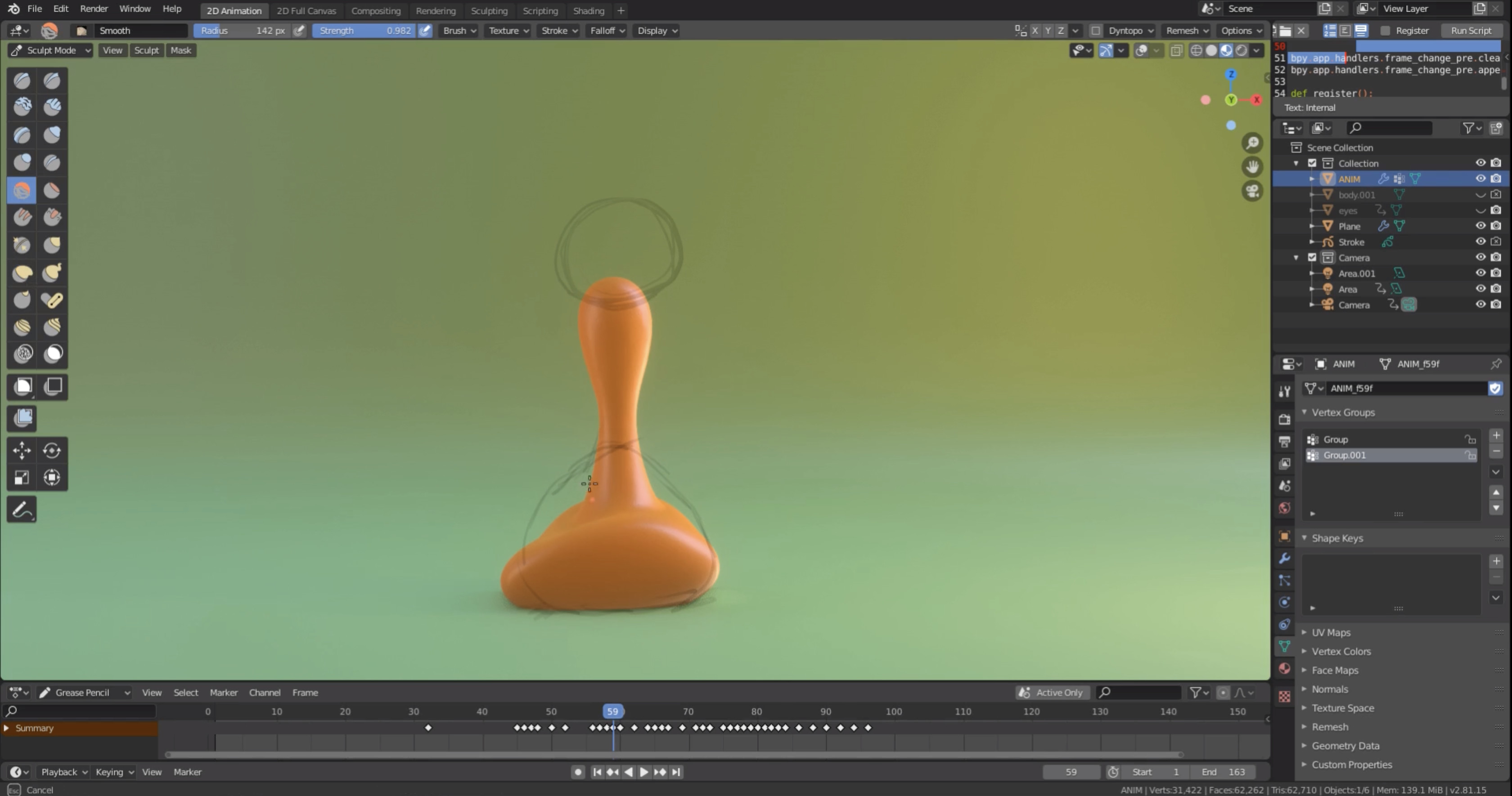Click the End frame field
This screenshot has height=796, width=1512.
click(1223, 772)
